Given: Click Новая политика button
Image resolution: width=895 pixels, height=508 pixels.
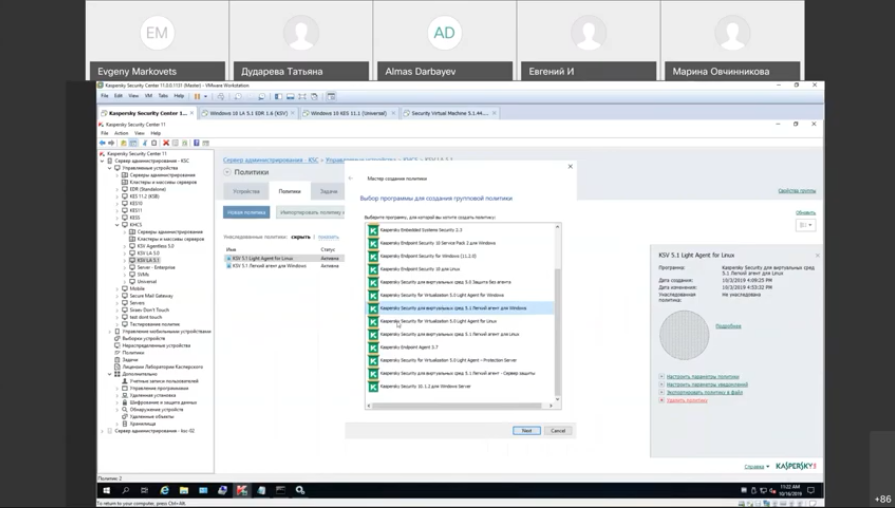Looking at the screenshot, I should tap(247, 212).
